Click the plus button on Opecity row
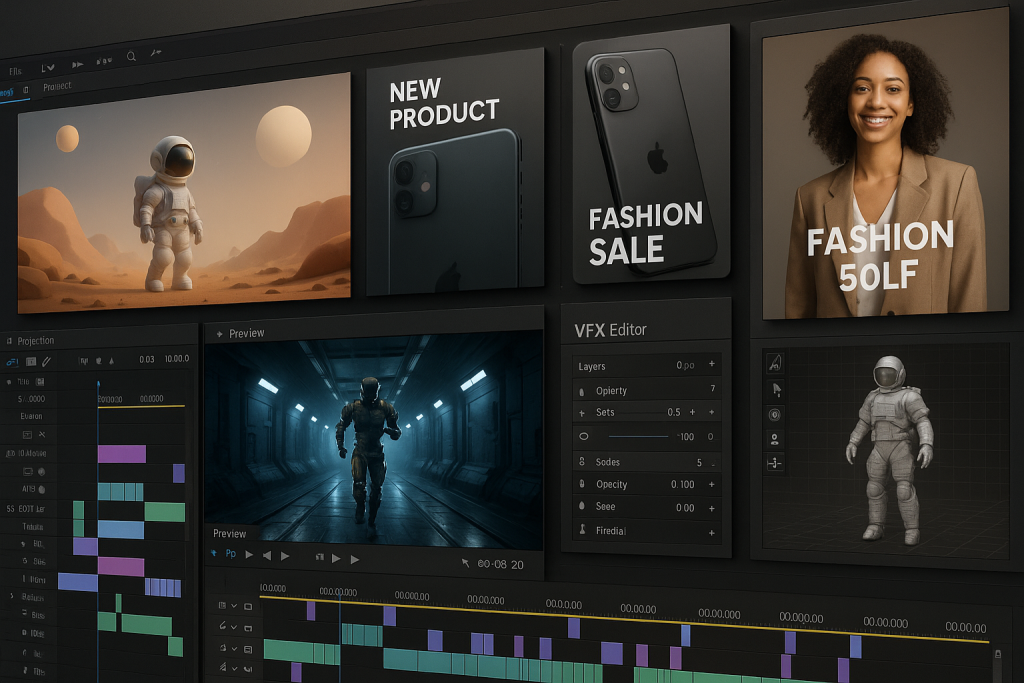This screenshot has height=683, width=1024. pyautogui.click(x=712, y=484)
